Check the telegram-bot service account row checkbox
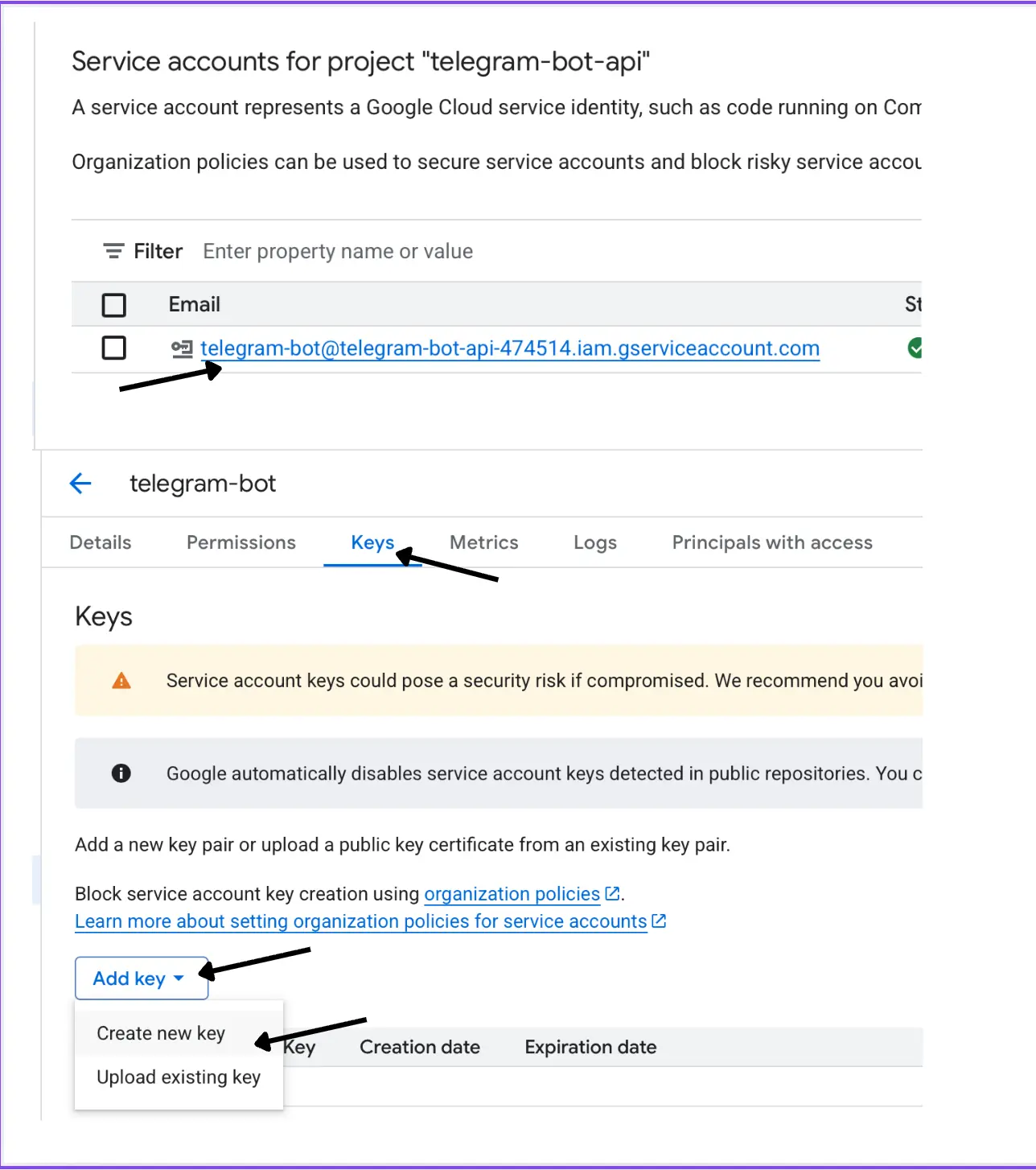 pyautogui.click(x=114, y=348)
